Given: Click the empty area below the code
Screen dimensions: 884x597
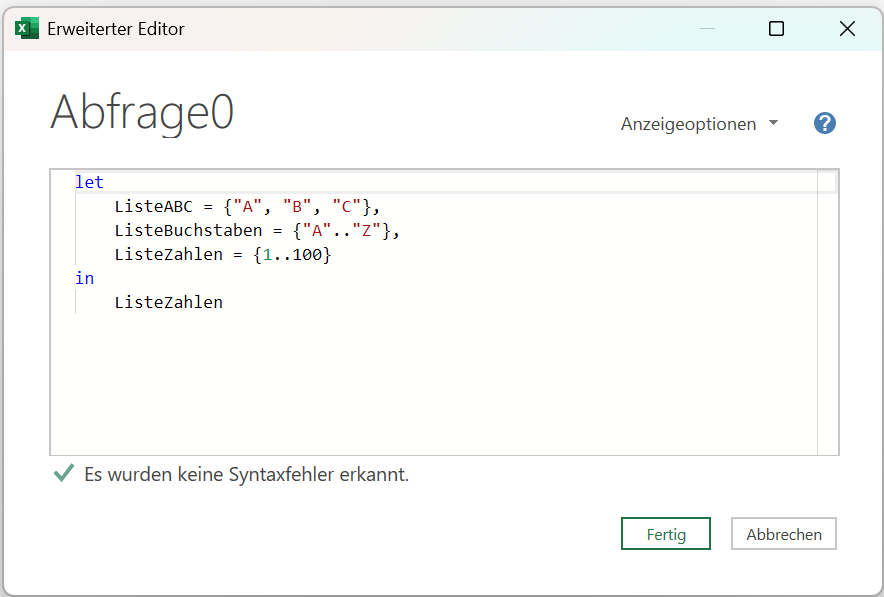Looking at the screenshot, I should (433, 383).
